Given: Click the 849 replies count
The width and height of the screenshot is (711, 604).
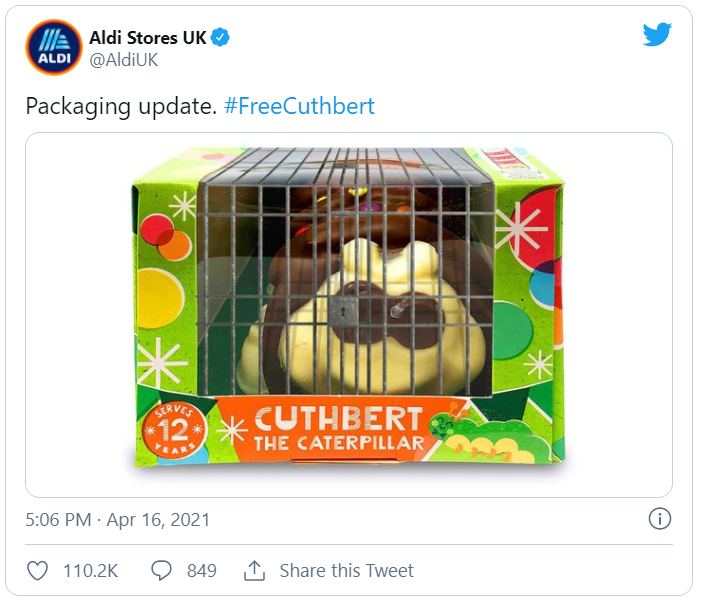Looking at the screenshot, I should pos(201,571).
